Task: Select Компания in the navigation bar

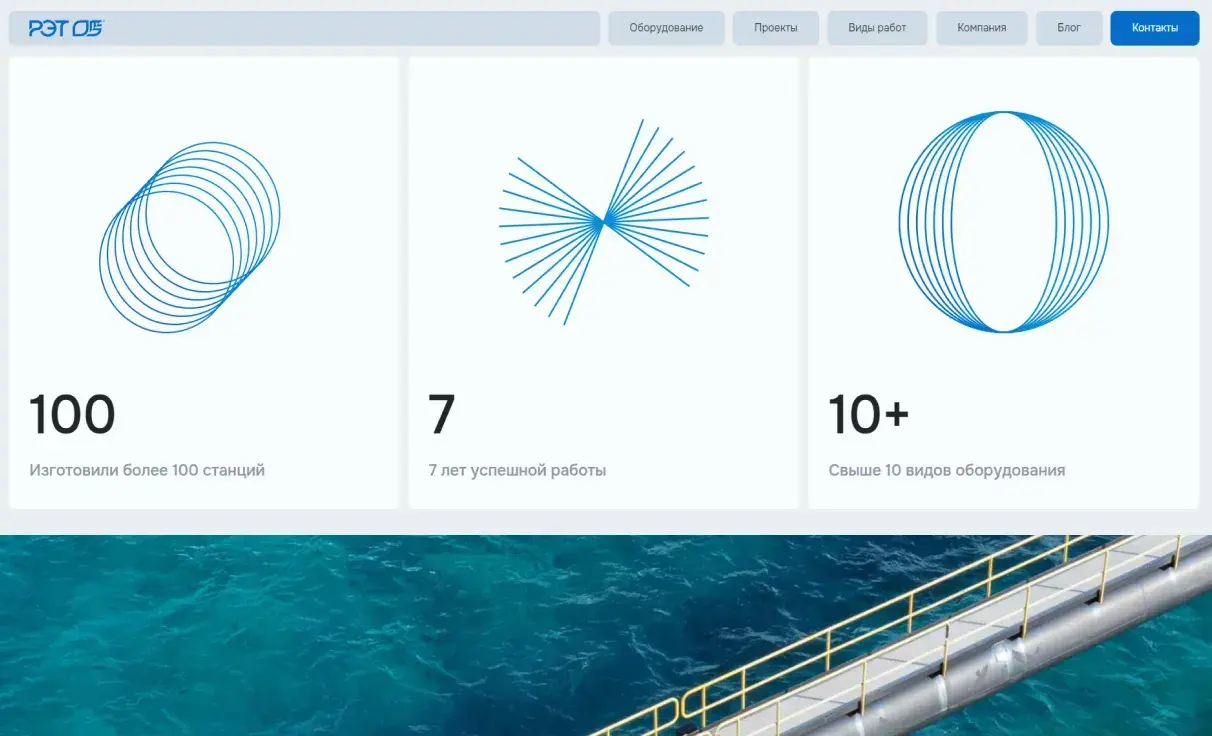Action: click(981, 28)
